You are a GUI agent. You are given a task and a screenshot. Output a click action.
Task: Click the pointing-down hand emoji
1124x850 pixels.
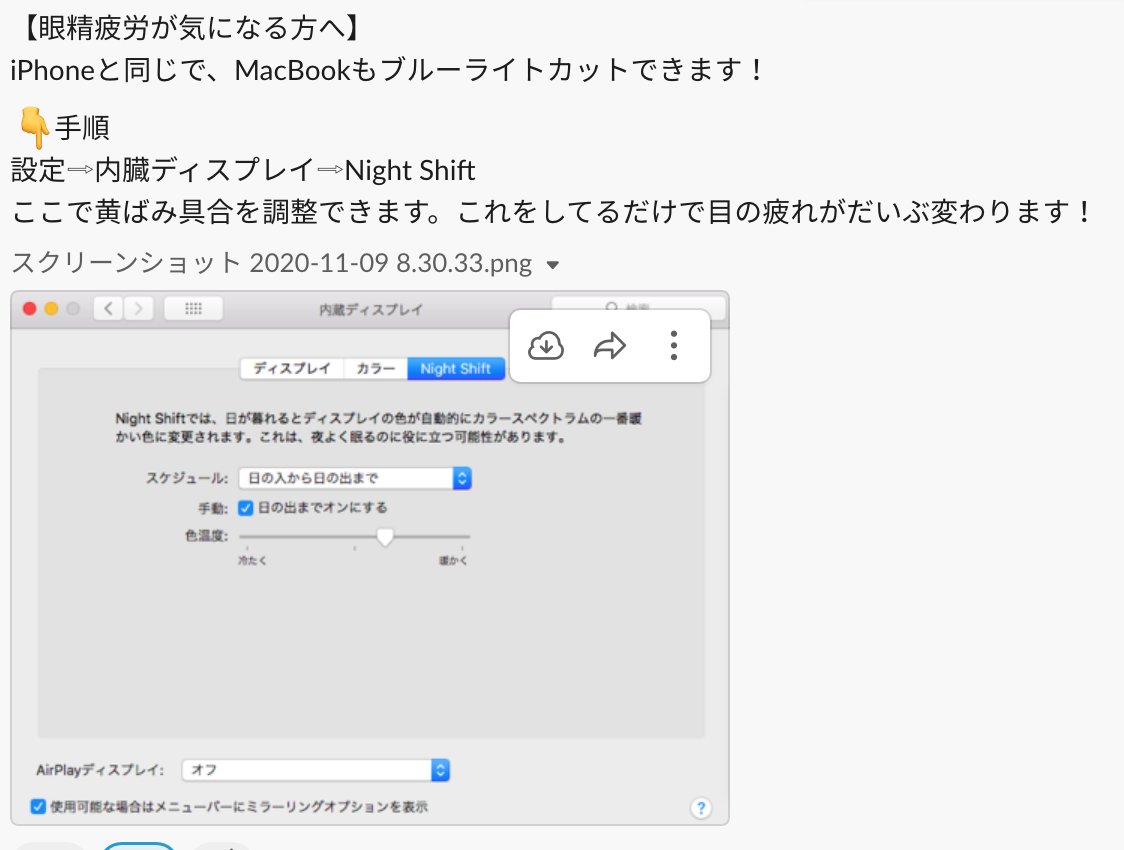pos(33,128)
